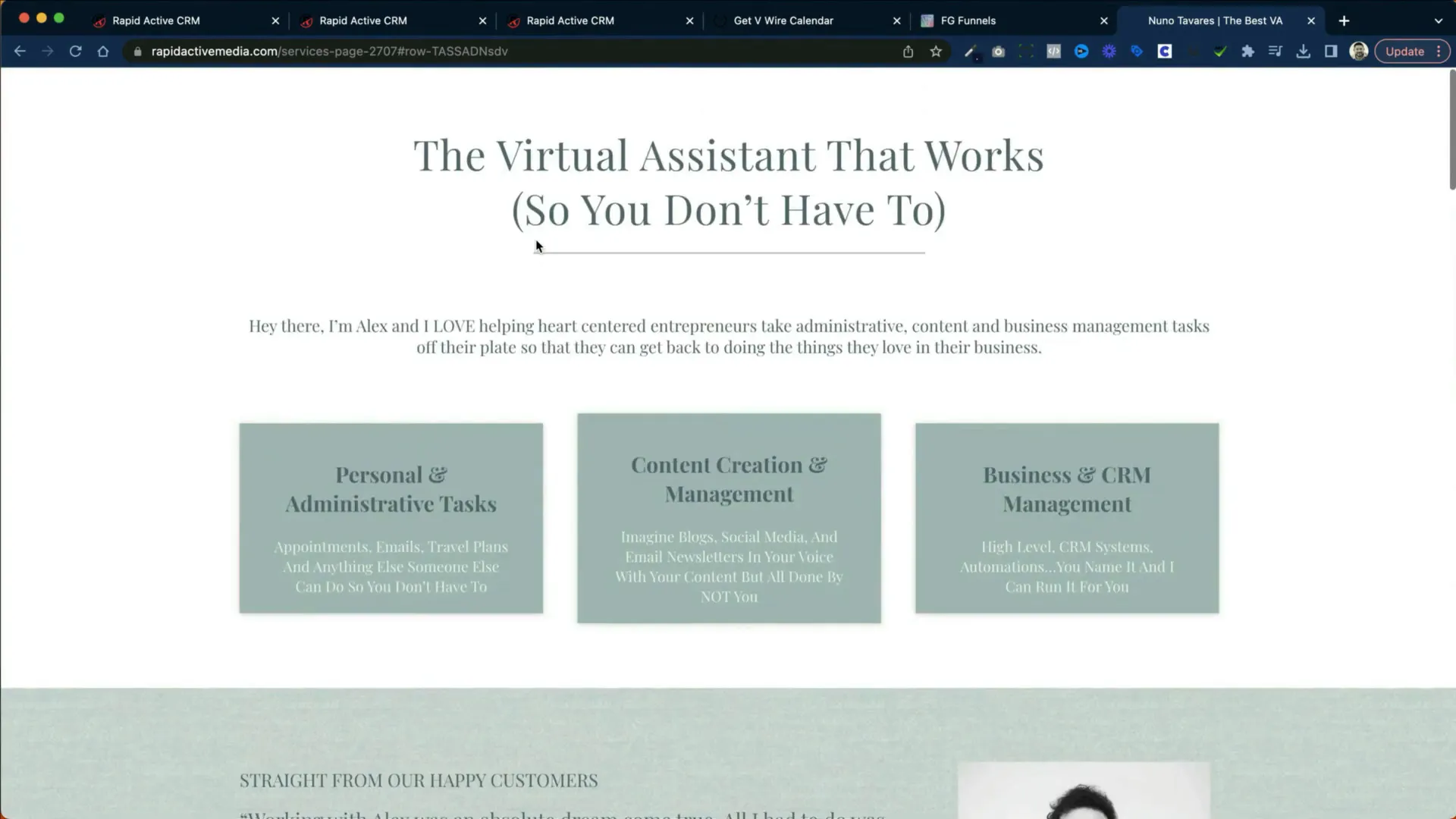Click the Business & CRM Management card
Screen dimensions: 1456x819
tap(1067, 518)
